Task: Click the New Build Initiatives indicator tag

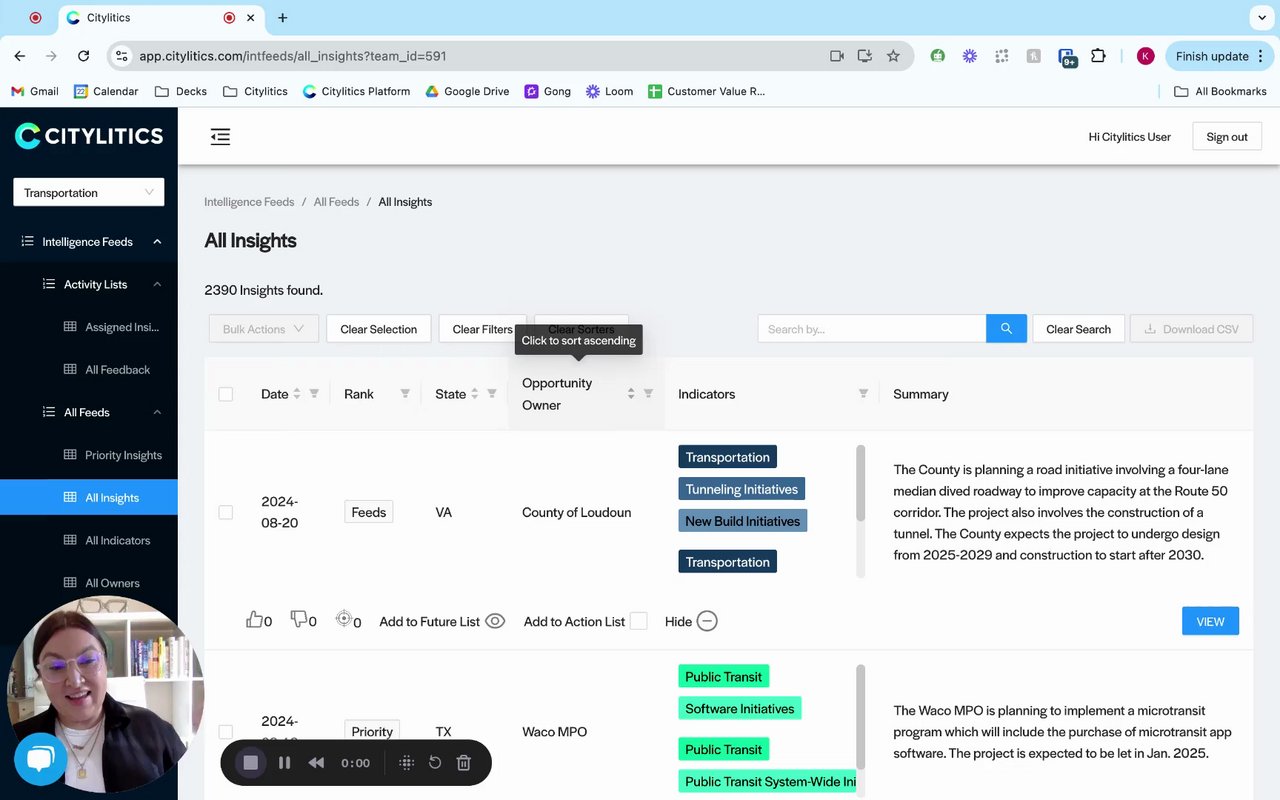Action: coord(743,521)
